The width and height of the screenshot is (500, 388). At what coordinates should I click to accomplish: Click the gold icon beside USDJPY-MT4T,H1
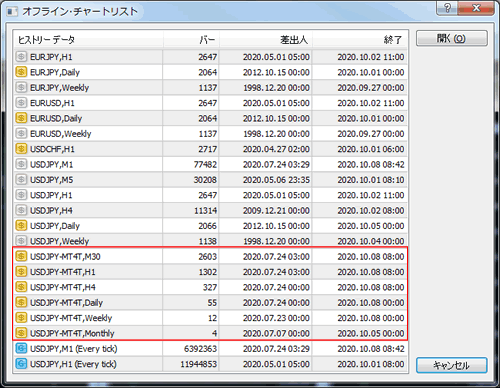pyautogui.click(x=21, y=272)
